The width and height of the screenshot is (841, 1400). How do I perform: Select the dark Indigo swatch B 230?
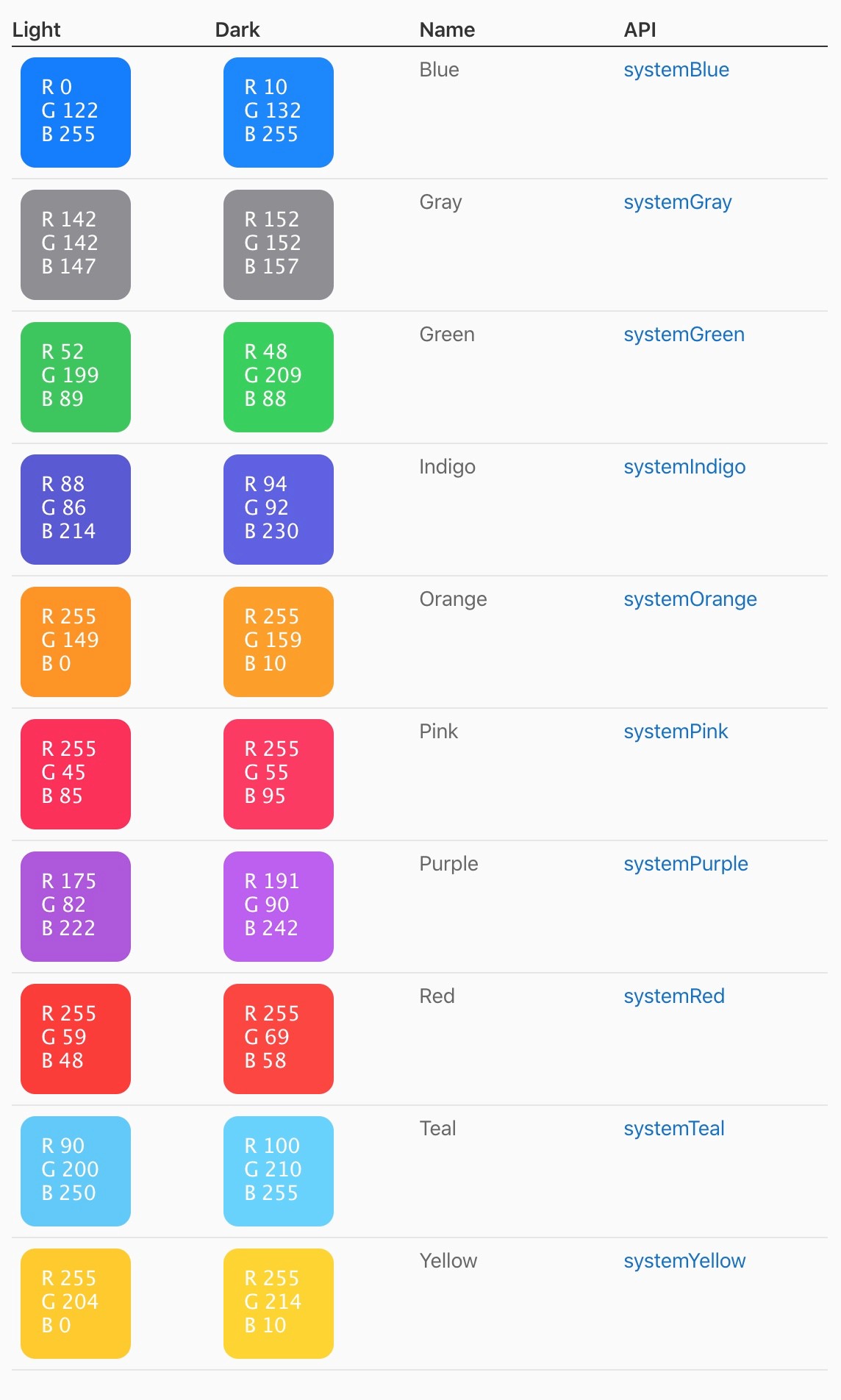click(x=279, y=510)
